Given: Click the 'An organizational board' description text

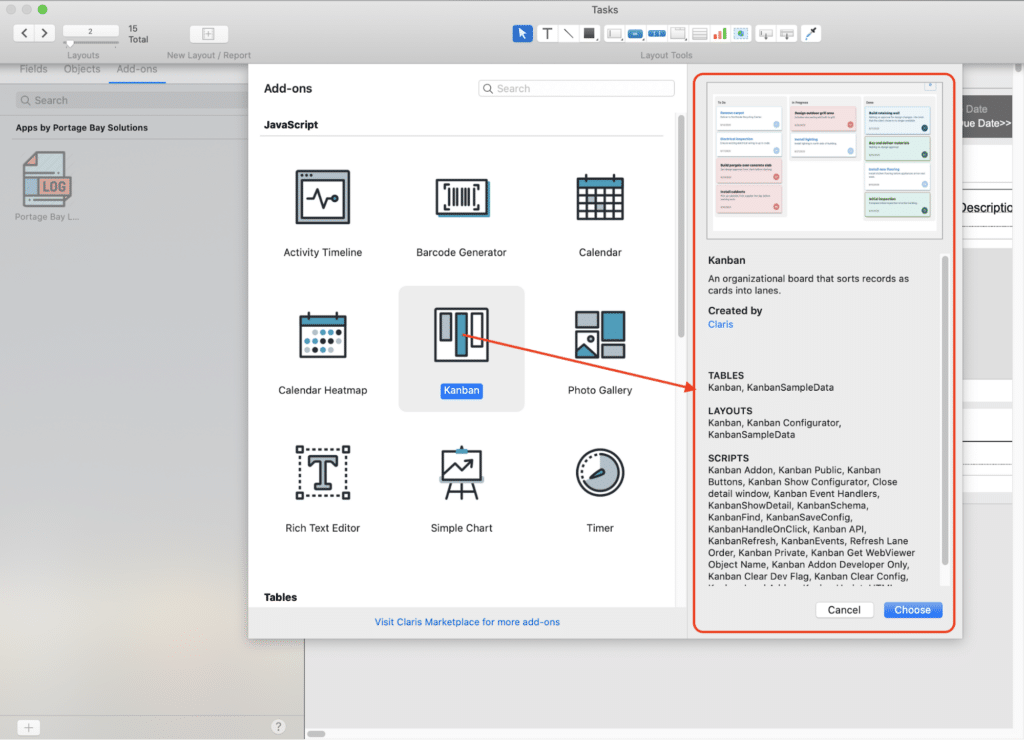Looking at the screenshot, I should (x=808, y=284).
